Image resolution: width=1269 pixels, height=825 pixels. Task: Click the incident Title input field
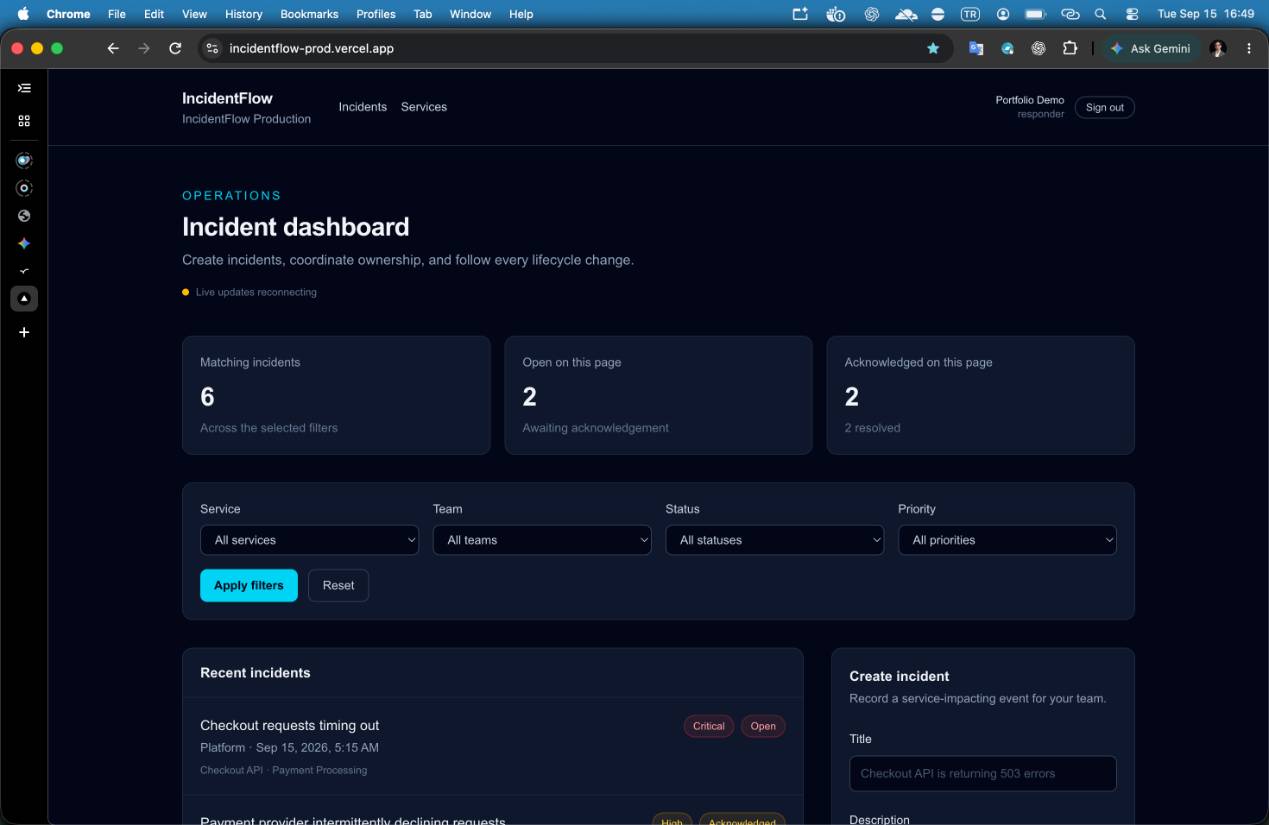tap(983, 774)
